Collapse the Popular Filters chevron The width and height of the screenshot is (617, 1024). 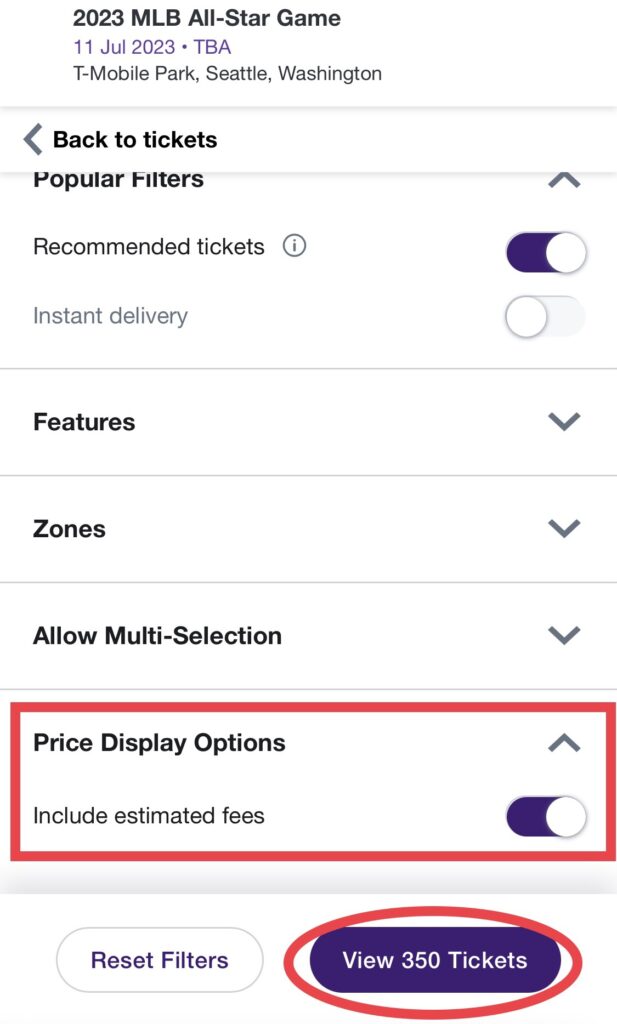click(x=565, y=181)
